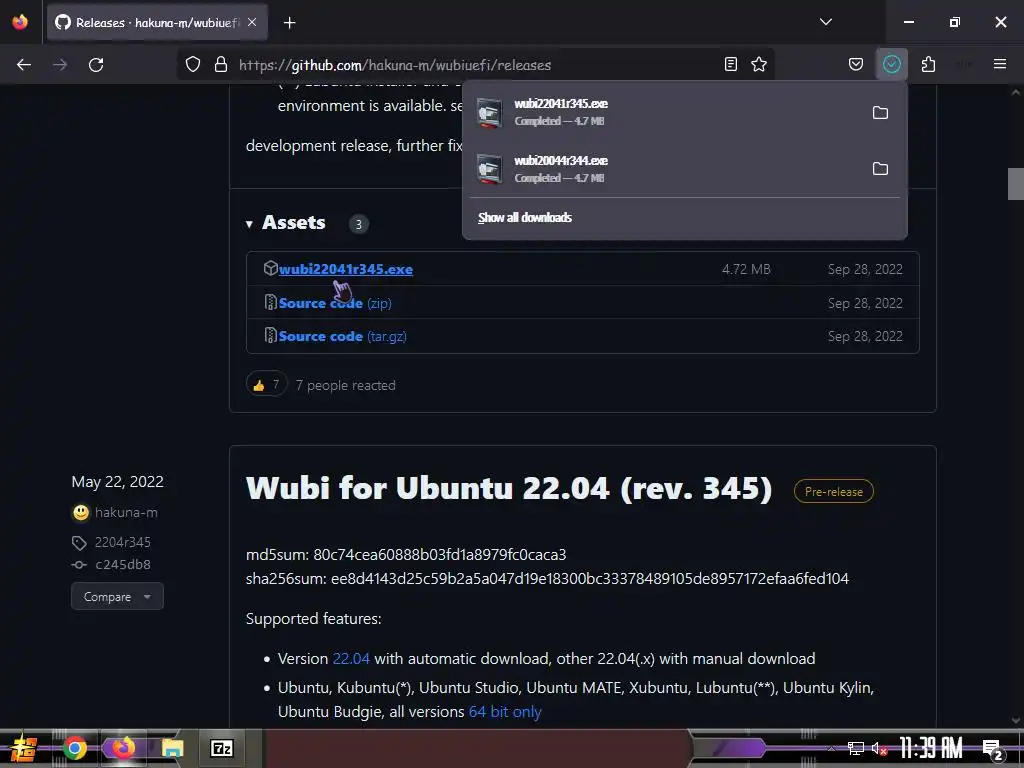Launch Google Chrome from the taskbar
This screenshot has width=1024, height=768.
tap(75, 748)
